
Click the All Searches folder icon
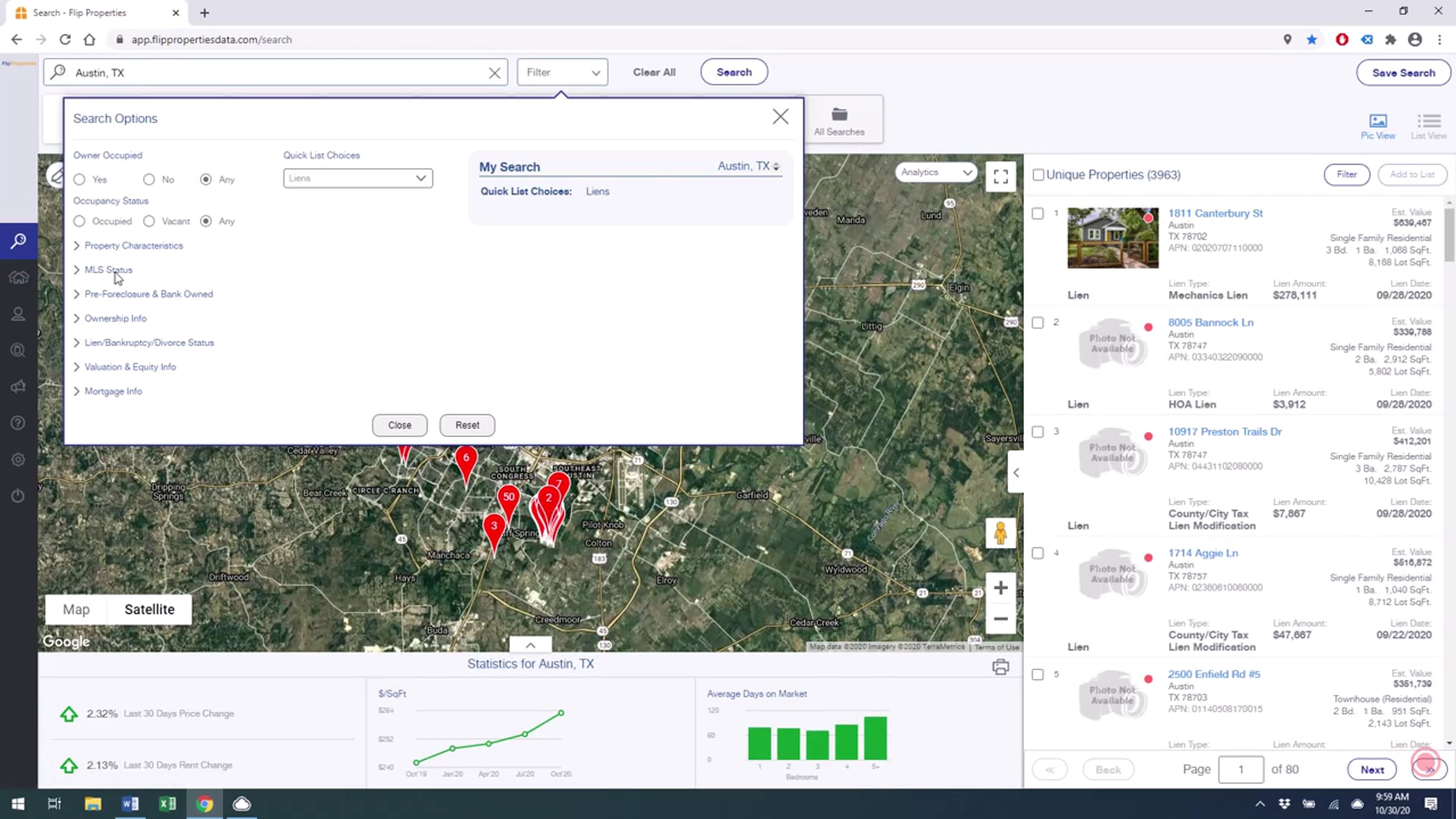839,115
